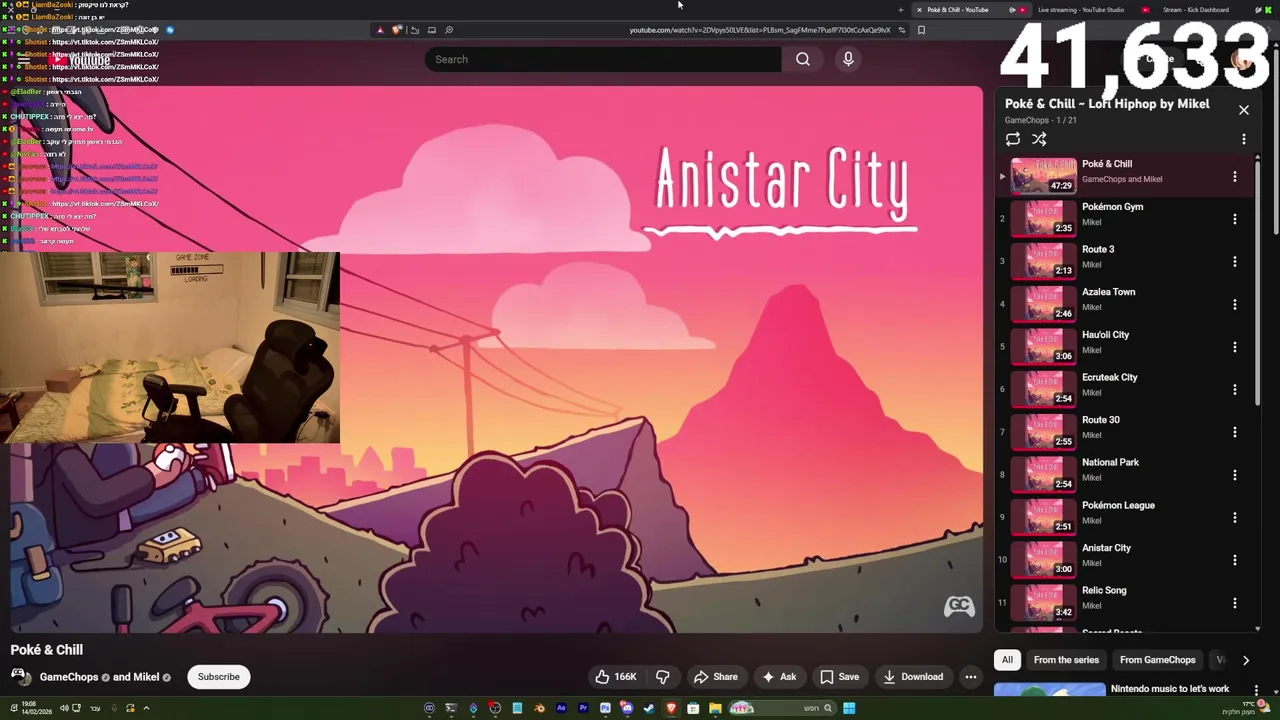Click the gamepad watermark icon on video
Viewport: 1280px width, 720px height.
[959, 606]
